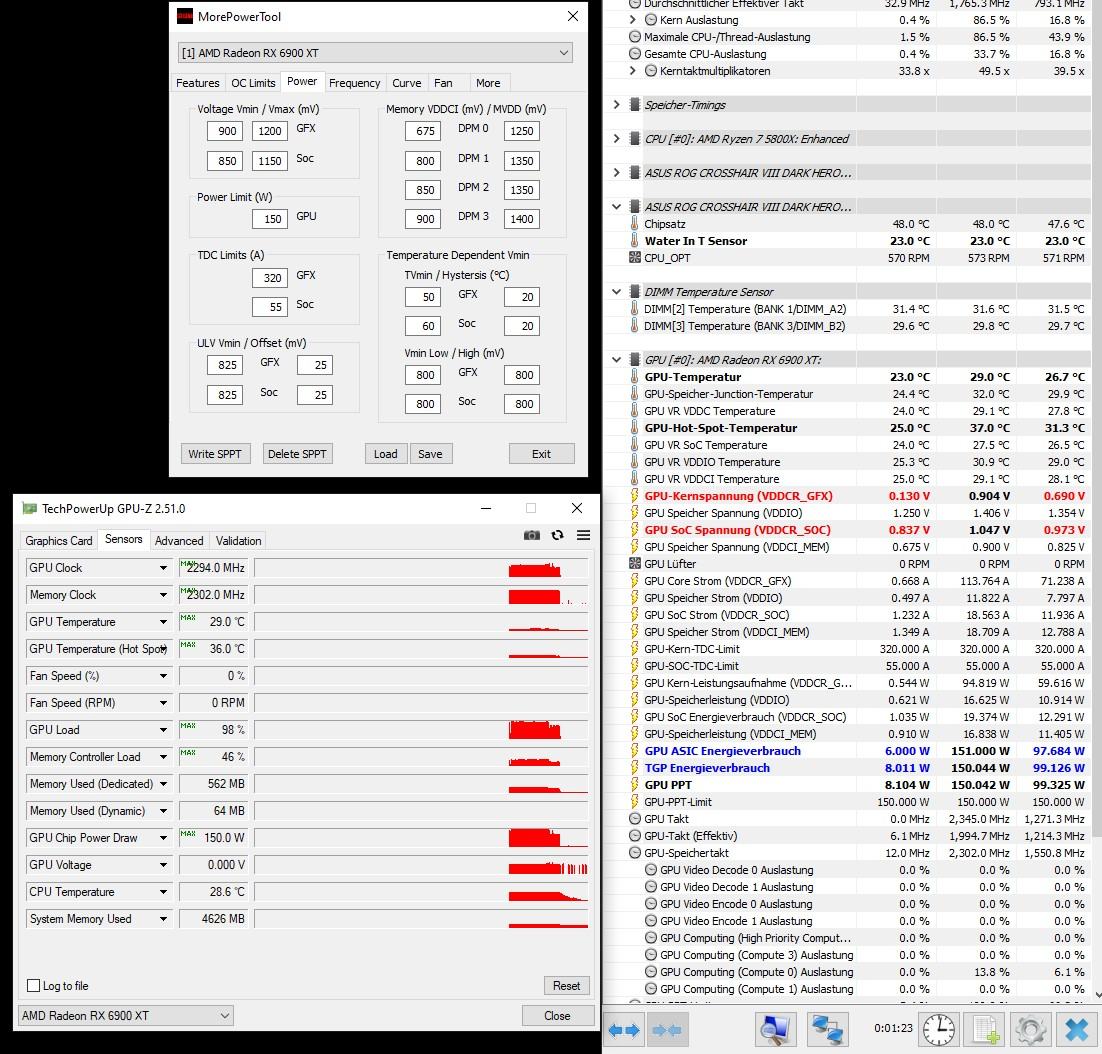
Task: Click the GPU-Z refresh icon
Action: [557, 535]
